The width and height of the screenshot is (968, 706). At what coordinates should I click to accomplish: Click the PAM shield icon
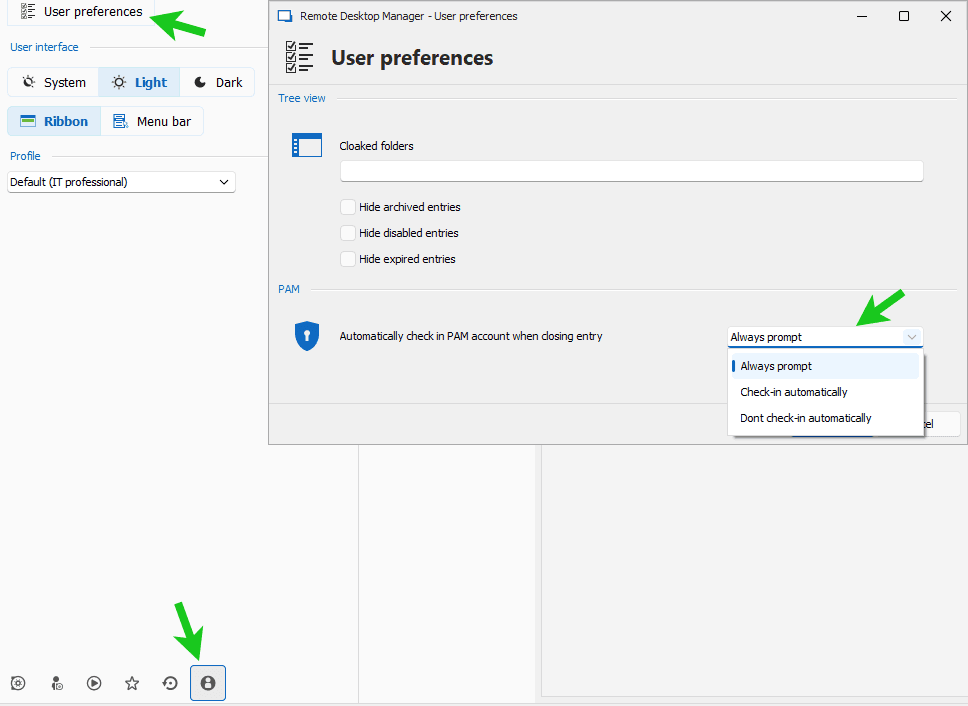[x=307, y=336]
